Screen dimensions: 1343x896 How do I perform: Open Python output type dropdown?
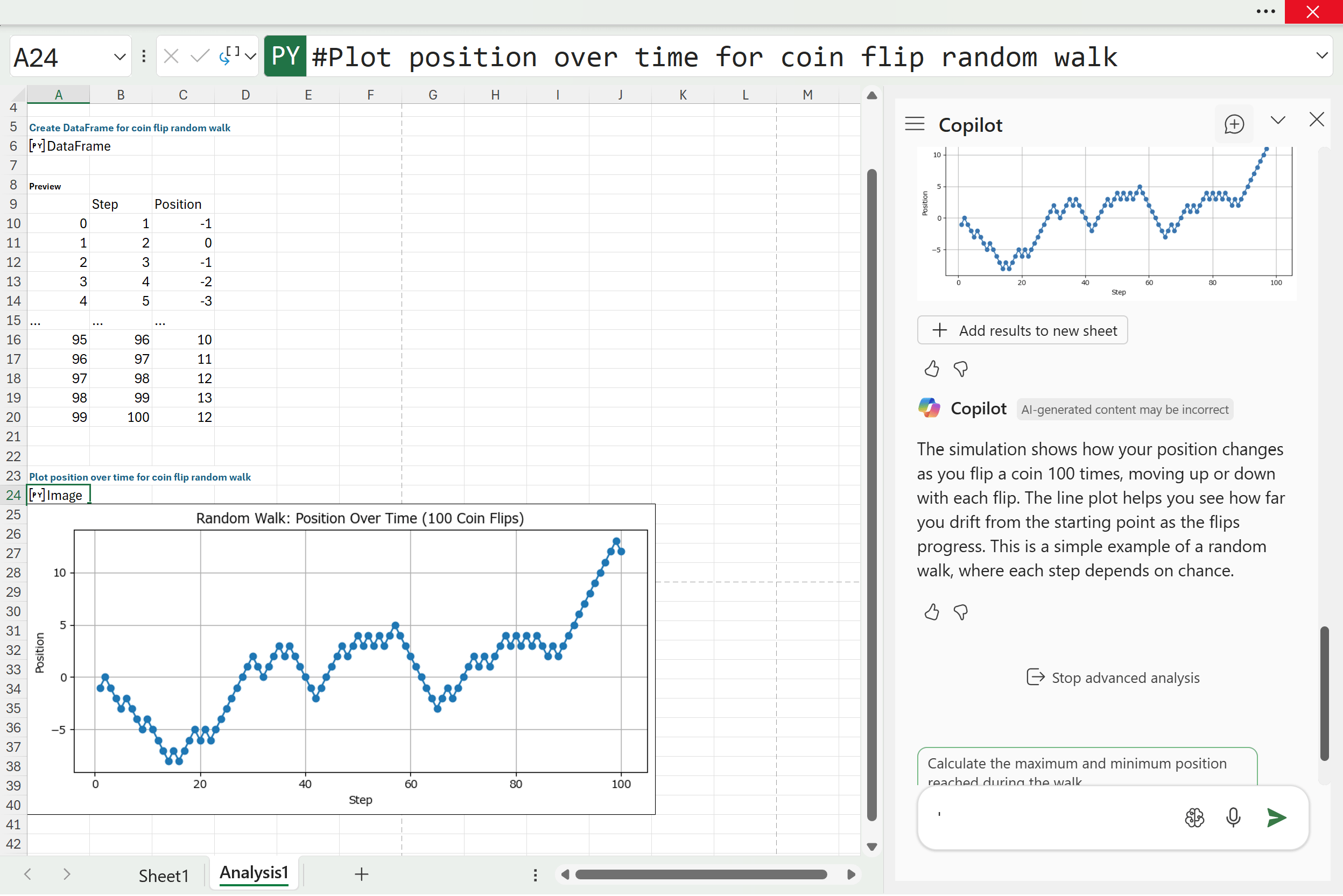point(250,56)
